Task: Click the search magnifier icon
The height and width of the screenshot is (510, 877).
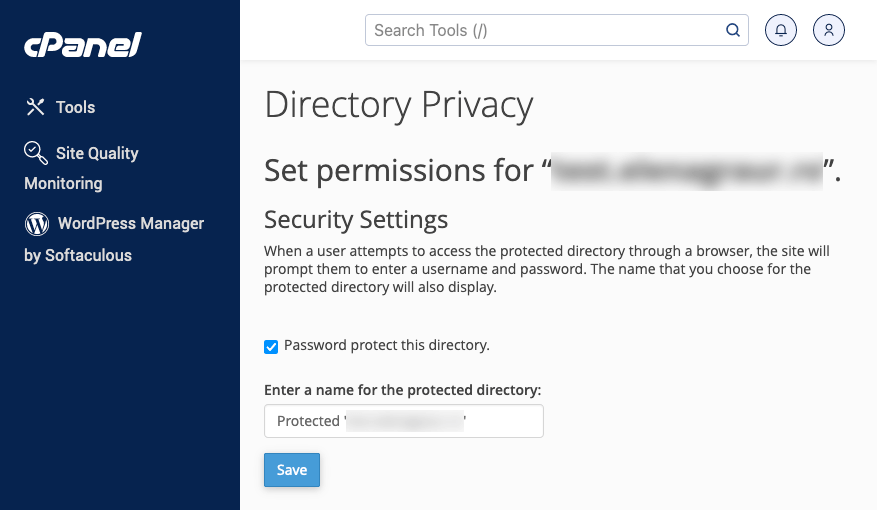Action: [733, 30]
